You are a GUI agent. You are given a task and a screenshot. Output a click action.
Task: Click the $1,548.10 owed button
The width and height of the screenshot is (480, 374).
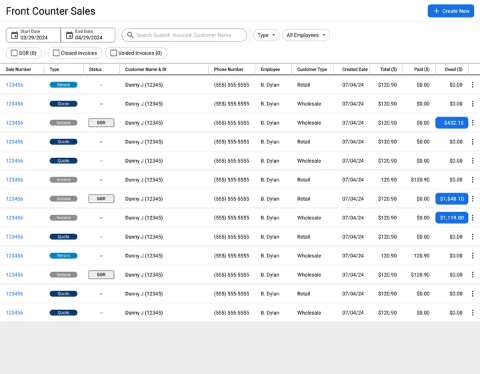452,199
